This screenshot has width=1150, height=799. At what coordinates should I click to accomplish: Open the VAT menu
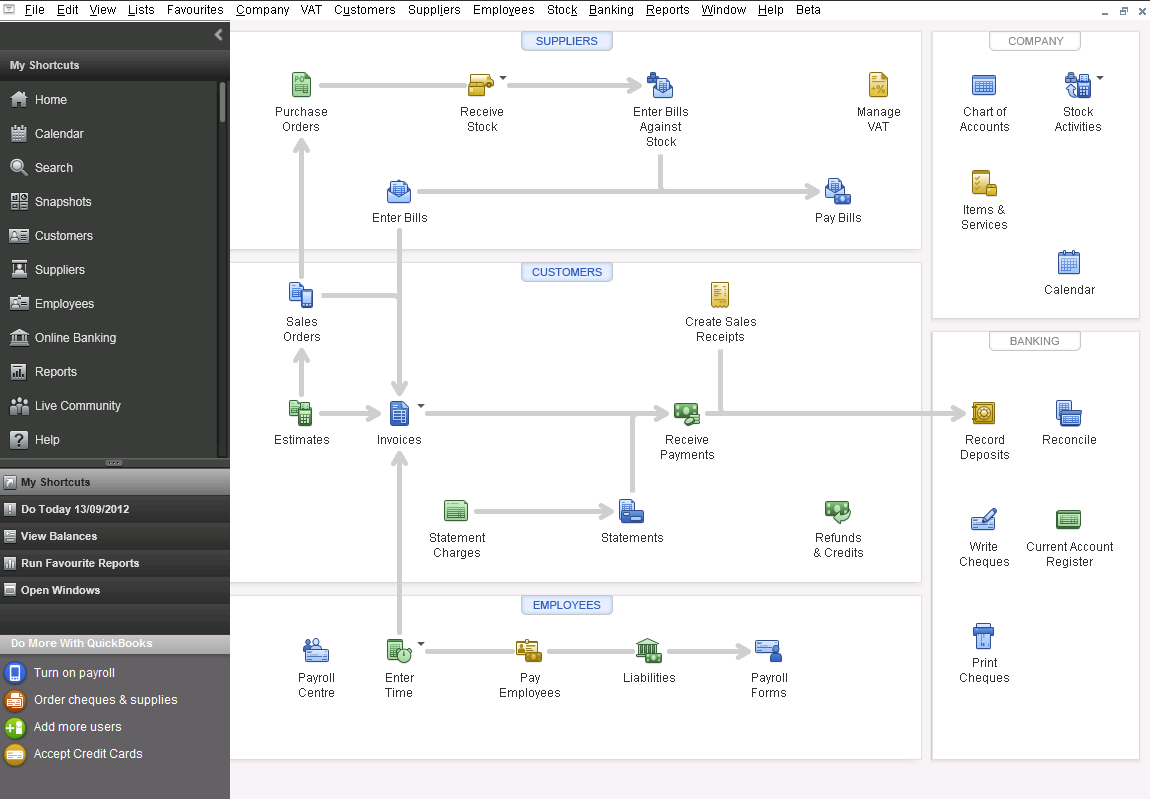point(311,10)
